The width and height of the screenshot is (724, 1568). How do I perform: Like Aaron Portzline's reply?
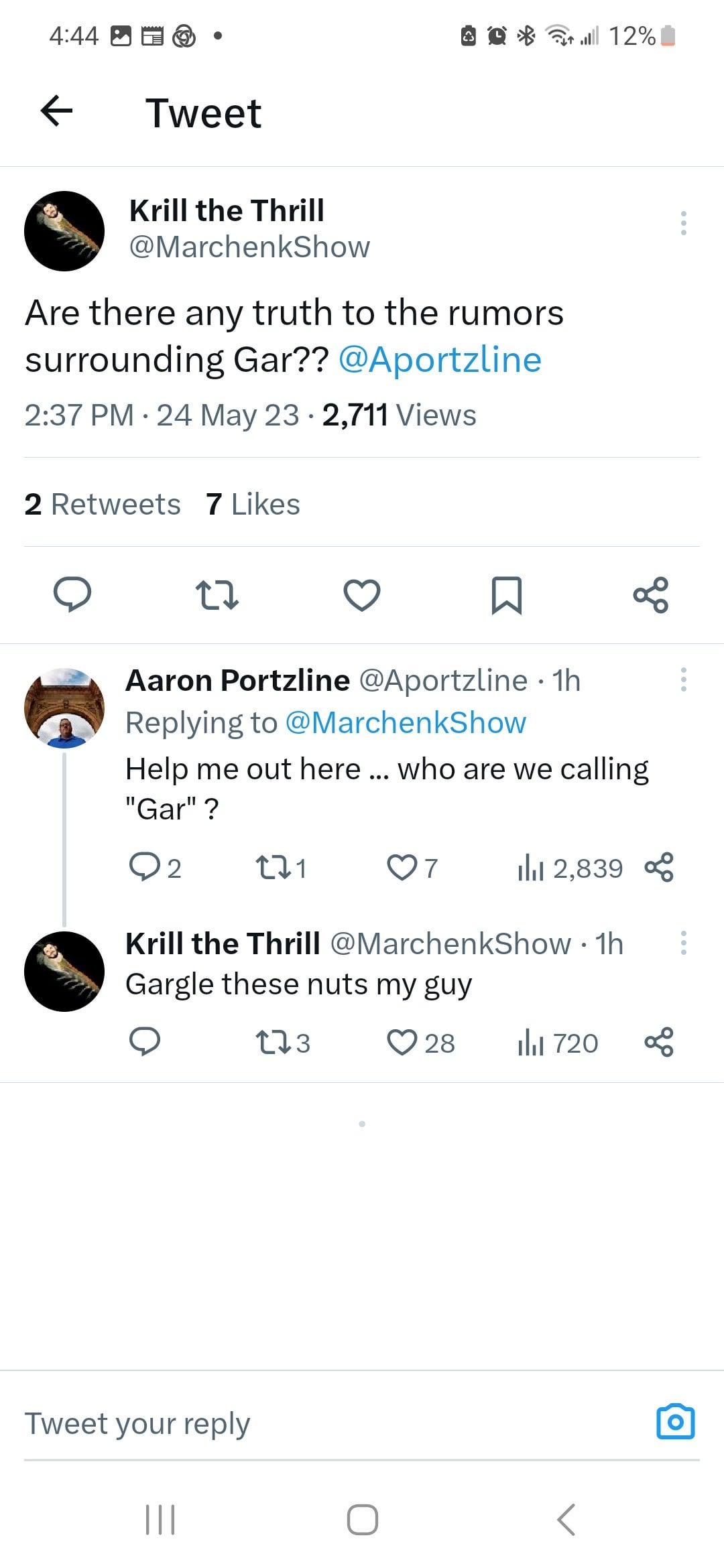[x=402, y=868]
